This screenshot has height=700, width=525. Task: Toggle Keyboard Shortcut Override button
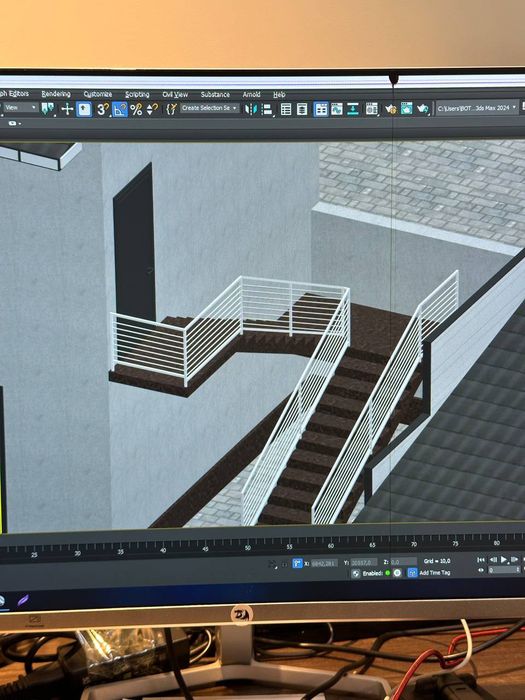click(x=83, y=109)
